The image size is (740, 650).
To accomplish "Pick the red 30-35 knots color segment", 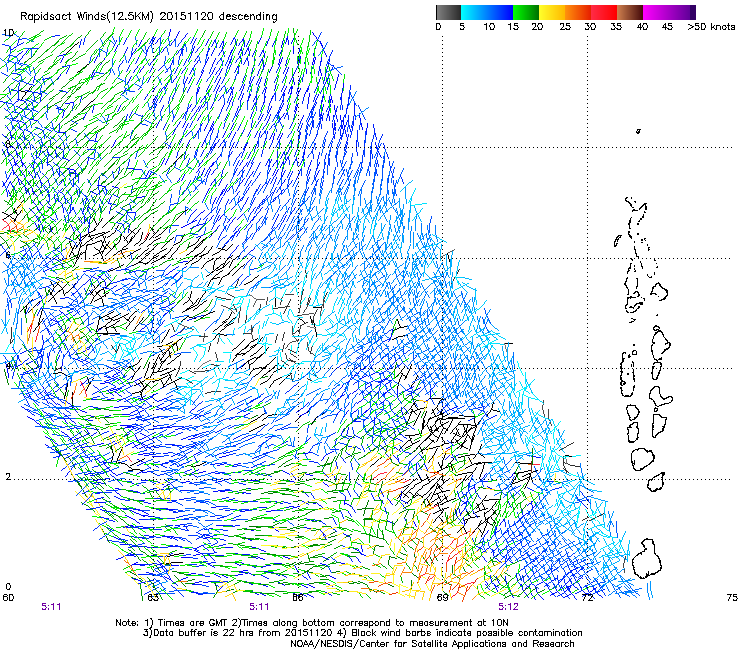I will [604, 12].
